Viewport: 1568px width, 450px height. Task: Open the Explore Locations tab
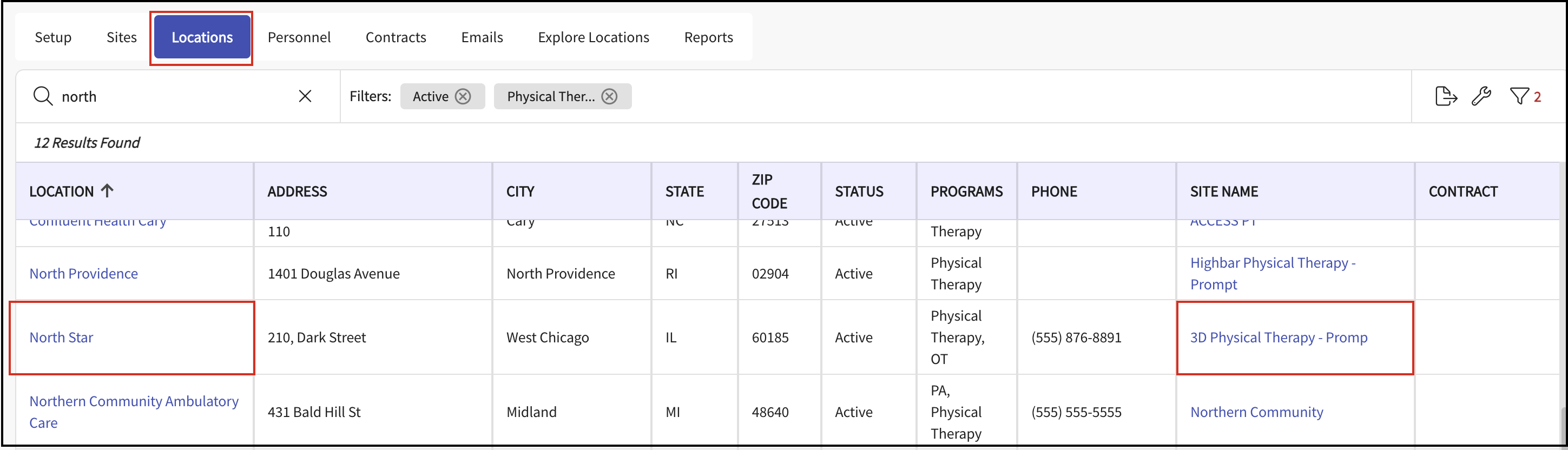tap(594, 37)
